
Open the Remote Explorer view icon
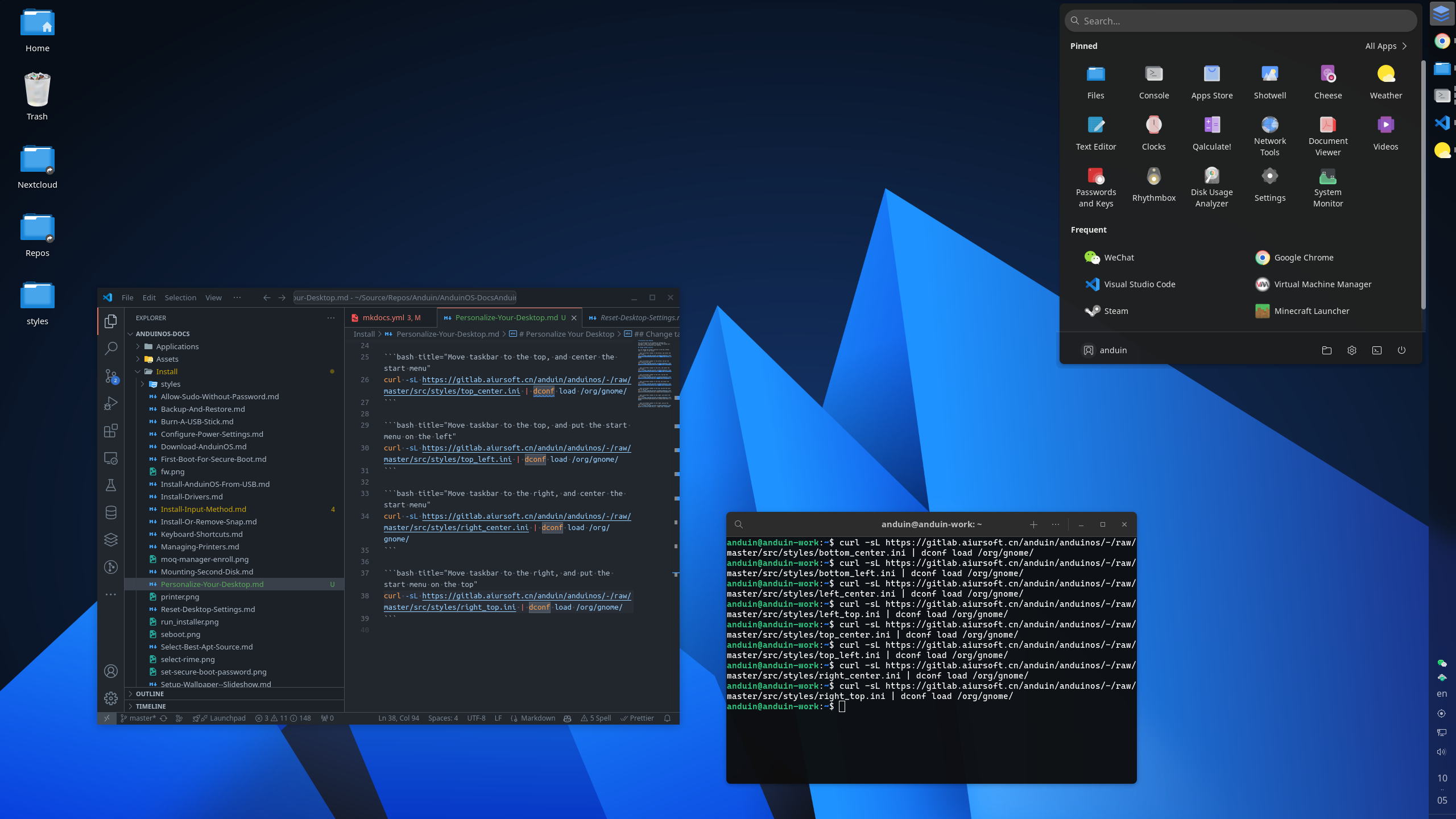[x=111, y=458]
